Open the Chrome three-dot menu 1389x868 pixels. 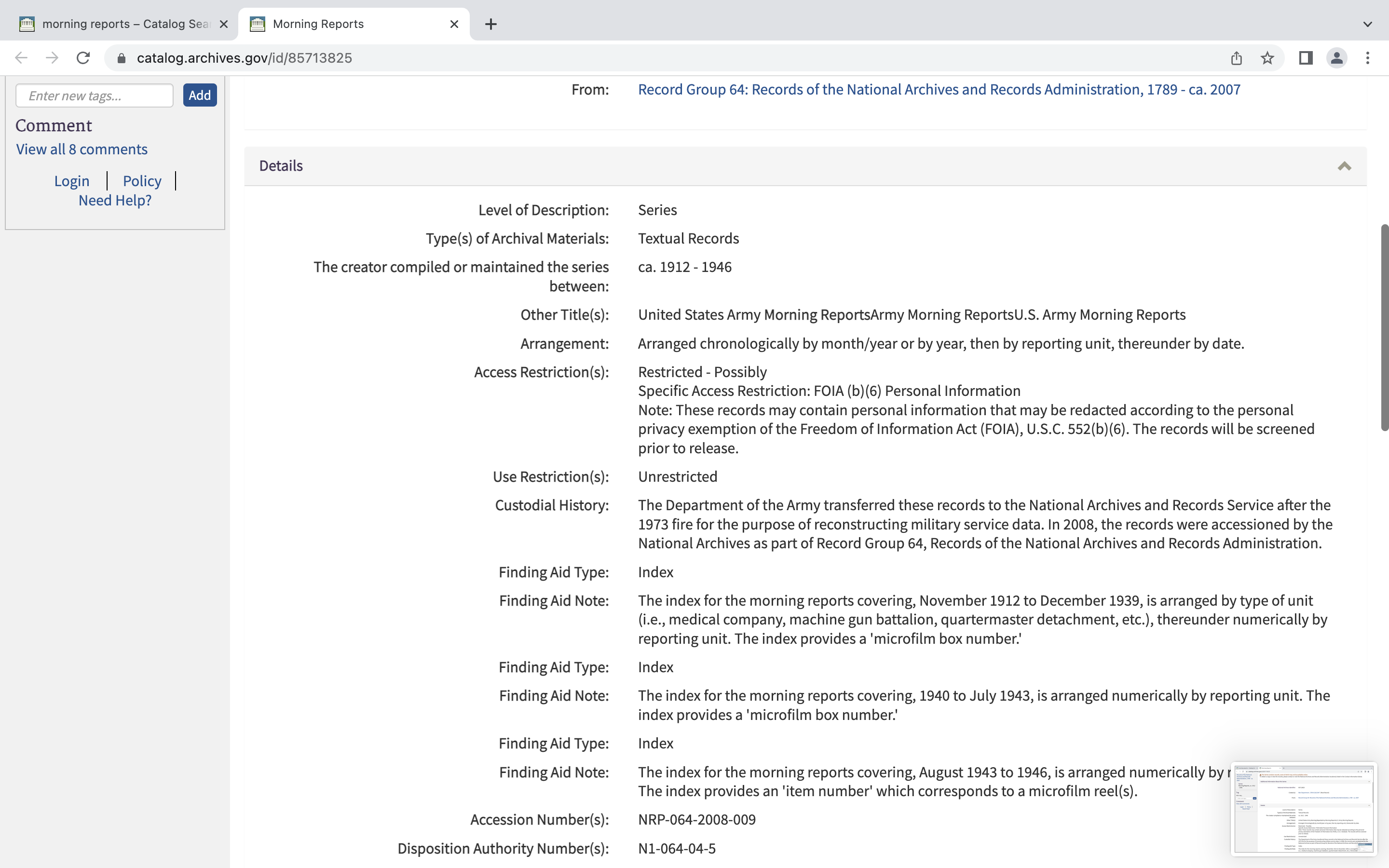pyautogui.click(x=1367, y=58)
